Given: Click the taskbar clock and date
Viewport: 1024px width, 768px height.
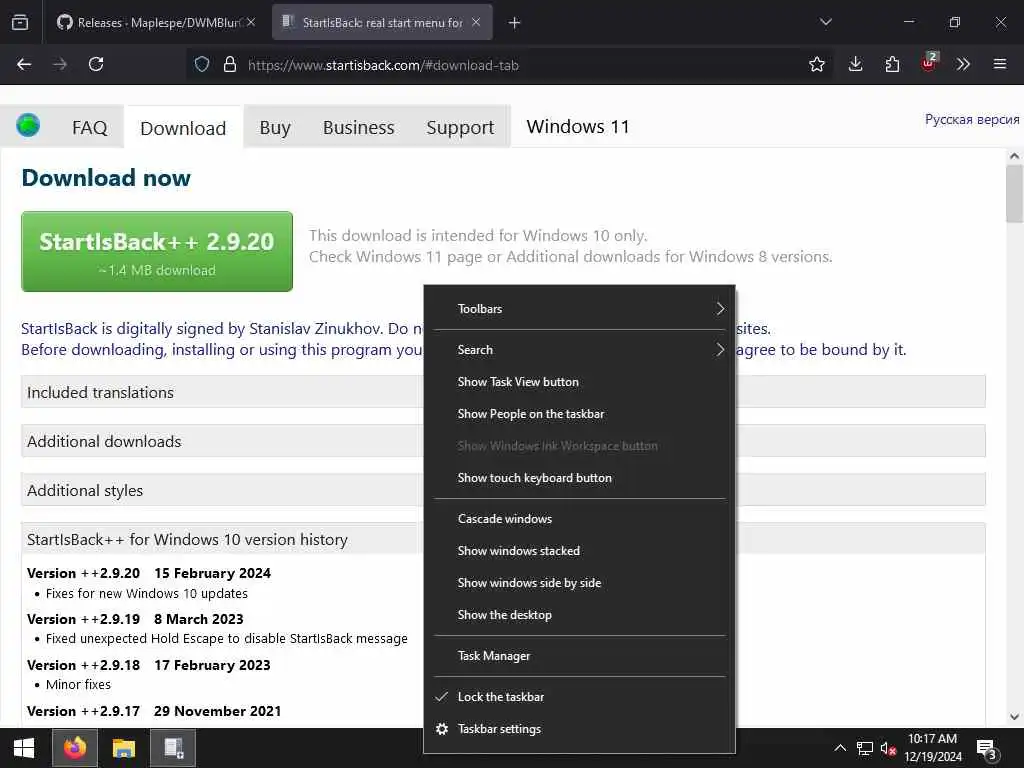Looking at the screenshot, I should 933,748.
